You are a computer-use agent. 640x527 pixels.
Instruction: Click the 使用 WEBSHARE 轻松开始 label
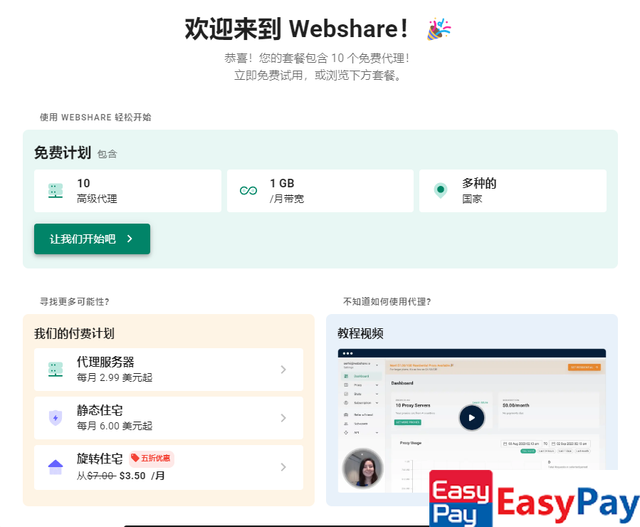point(96,118)
